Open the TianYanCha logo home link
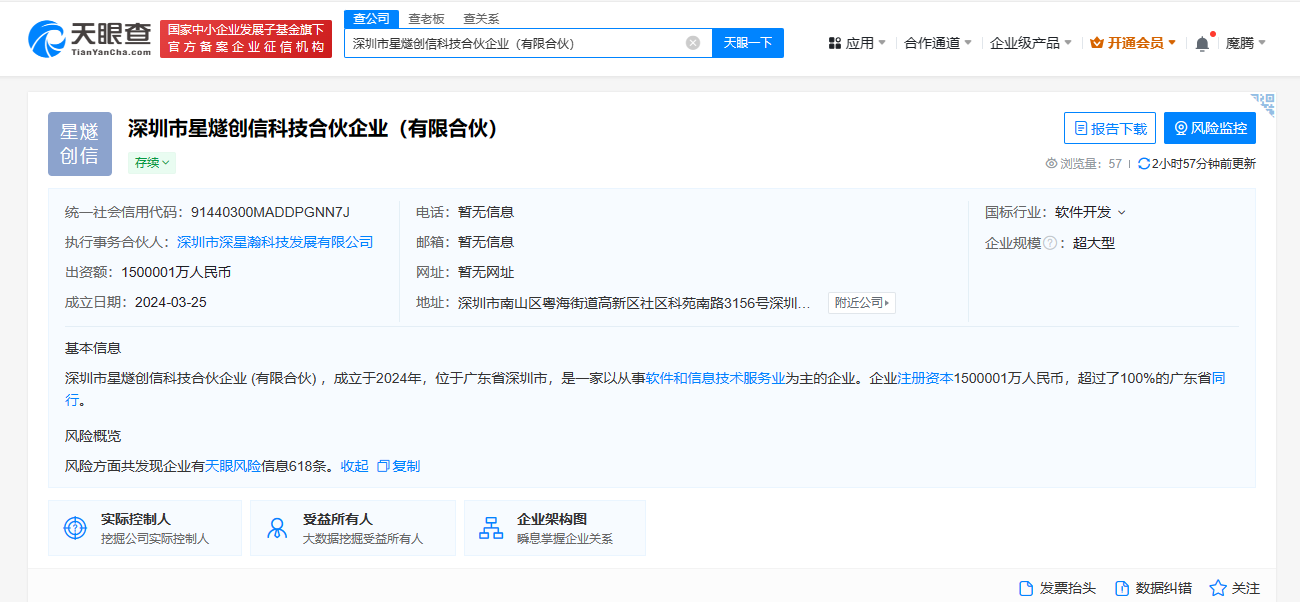1300x602 pixels. [x=88, y=38]
